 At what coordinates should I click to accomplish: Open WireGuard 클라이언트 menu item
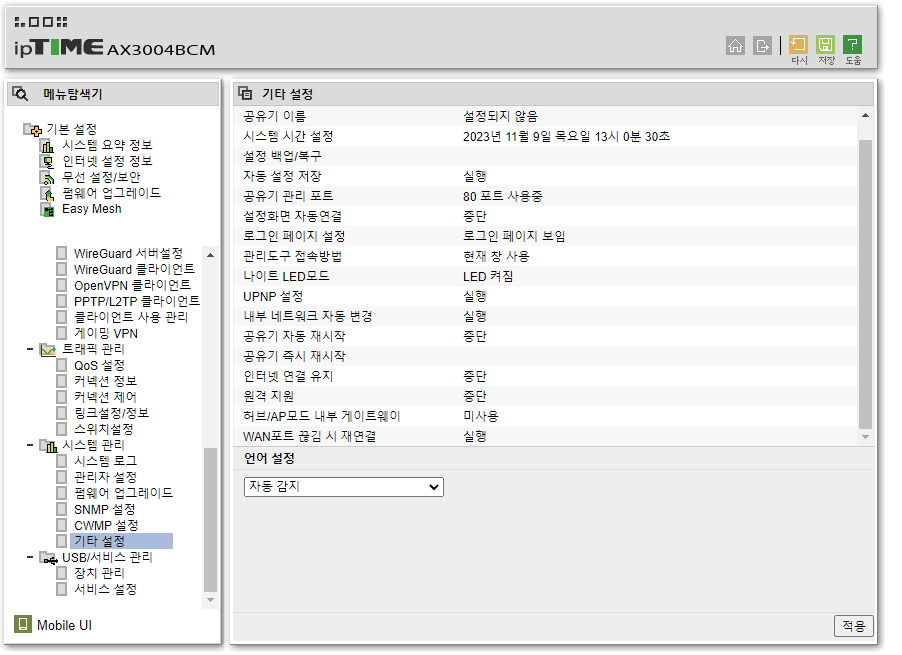pyautogui.click(x=135, y=269)
